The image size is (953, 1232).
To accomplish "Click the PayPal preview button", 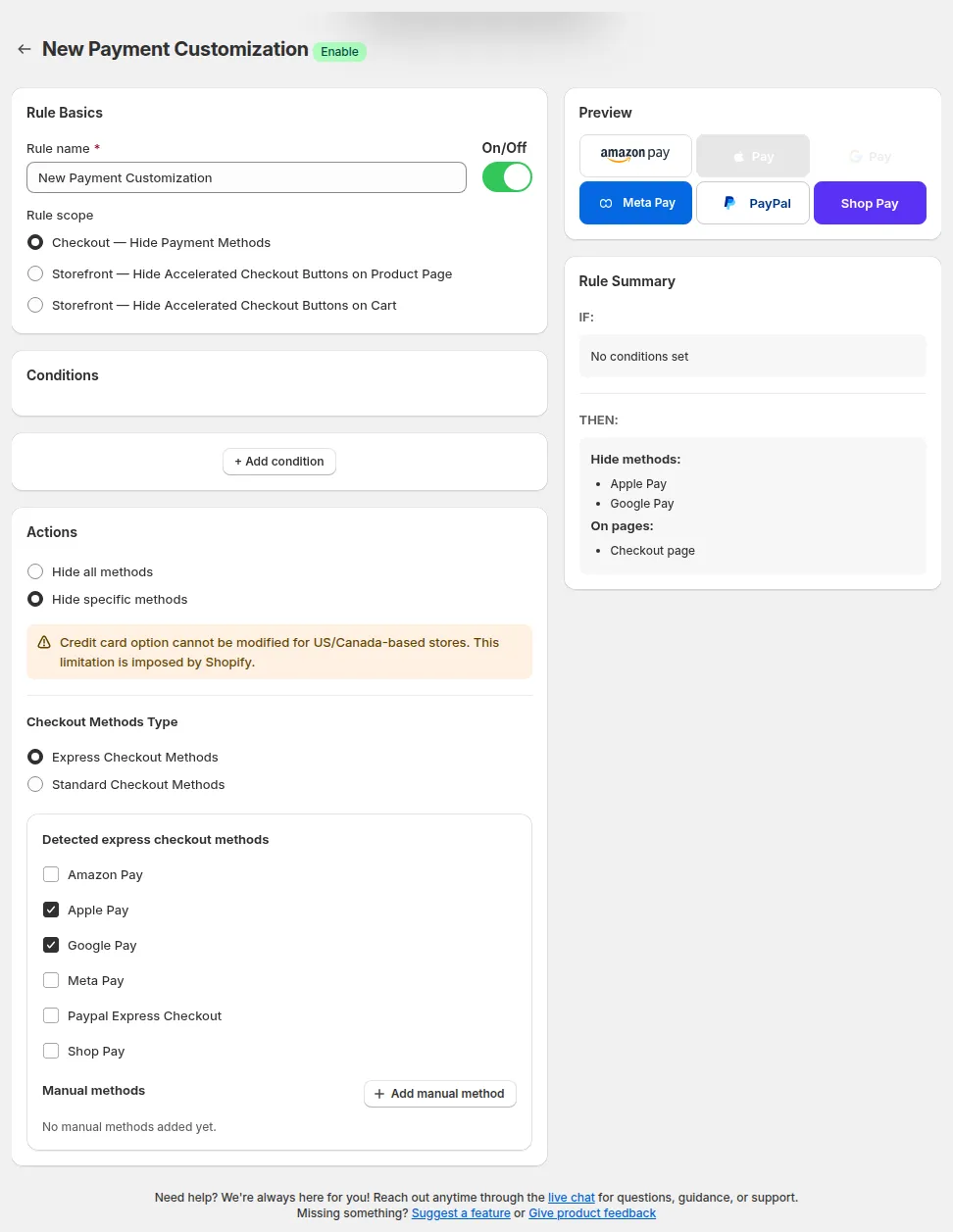I will (x=753, y=203).
